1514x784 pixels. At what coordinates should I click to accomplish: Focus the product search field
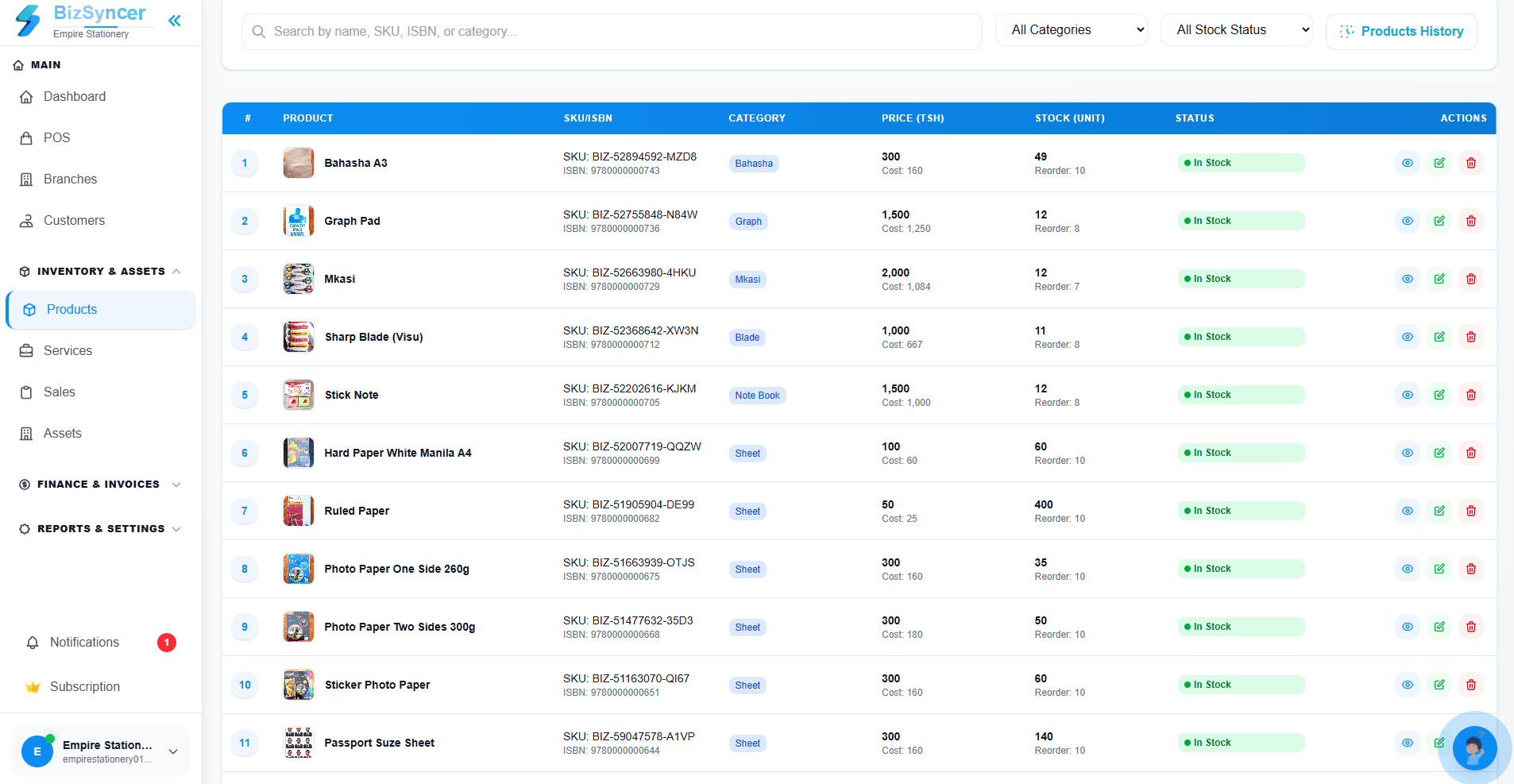coord(612,32)
